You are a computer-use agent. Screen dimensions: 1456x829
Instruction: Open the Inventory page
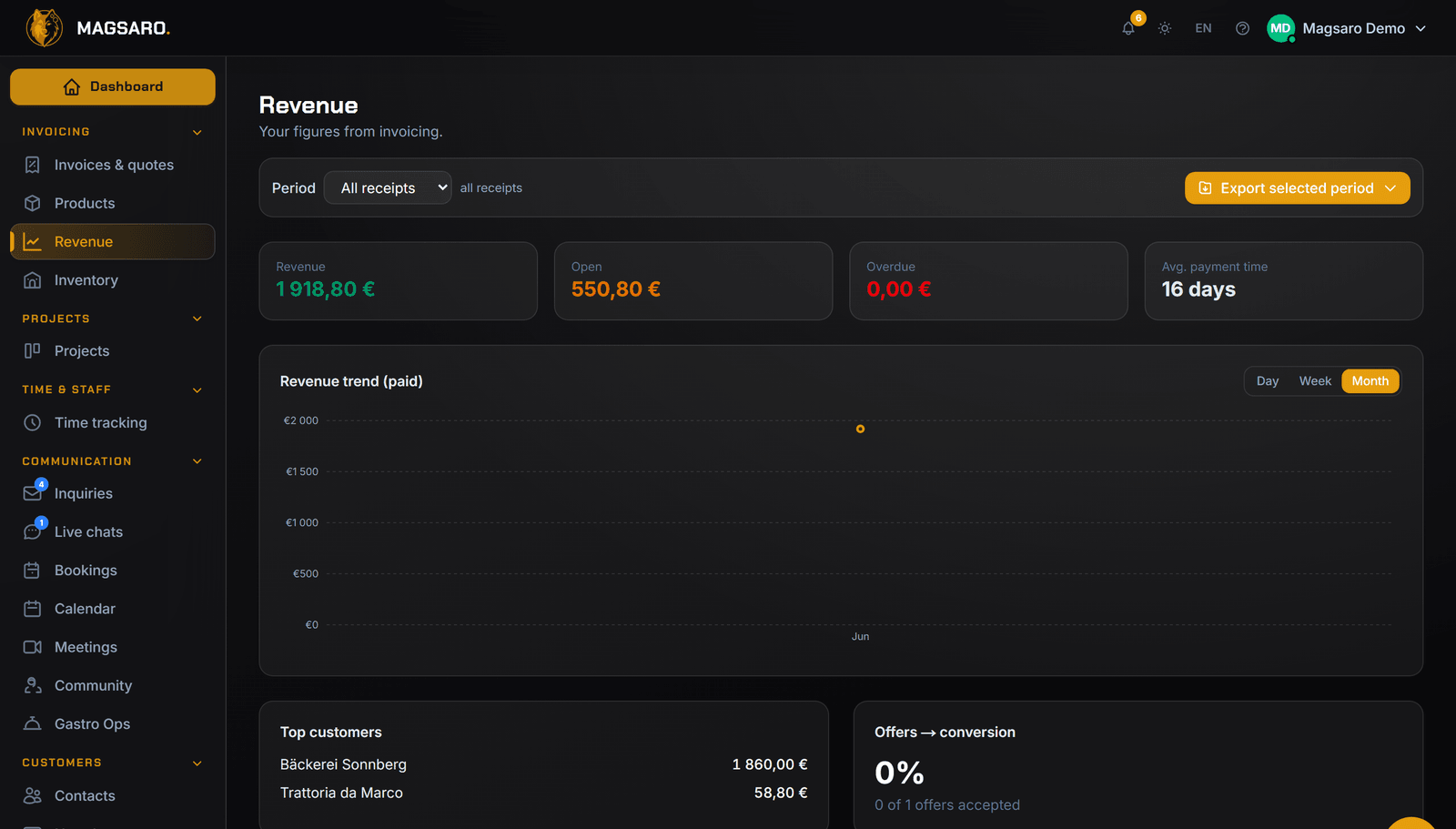click(x=113, y=280)
